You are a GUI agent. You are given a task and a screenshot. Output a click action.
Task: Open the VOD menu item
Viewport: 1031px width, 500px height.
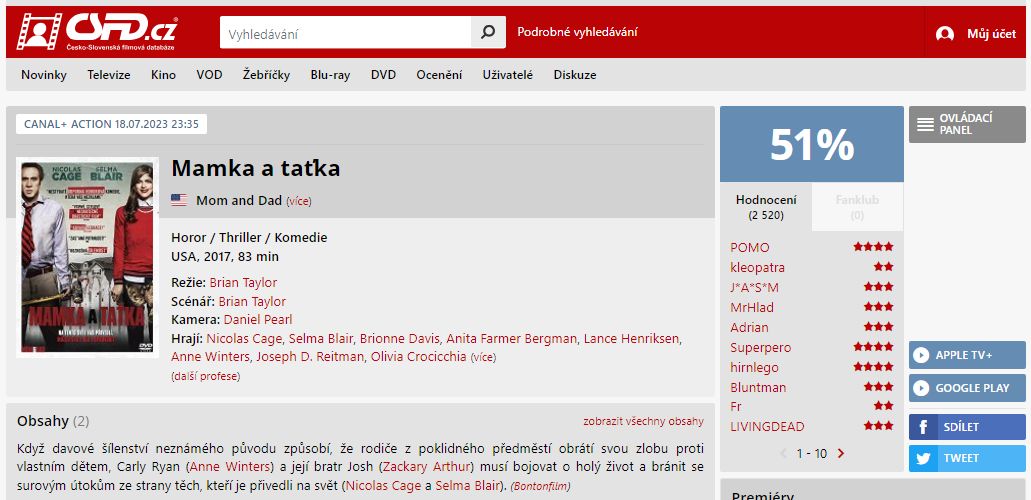209,75
